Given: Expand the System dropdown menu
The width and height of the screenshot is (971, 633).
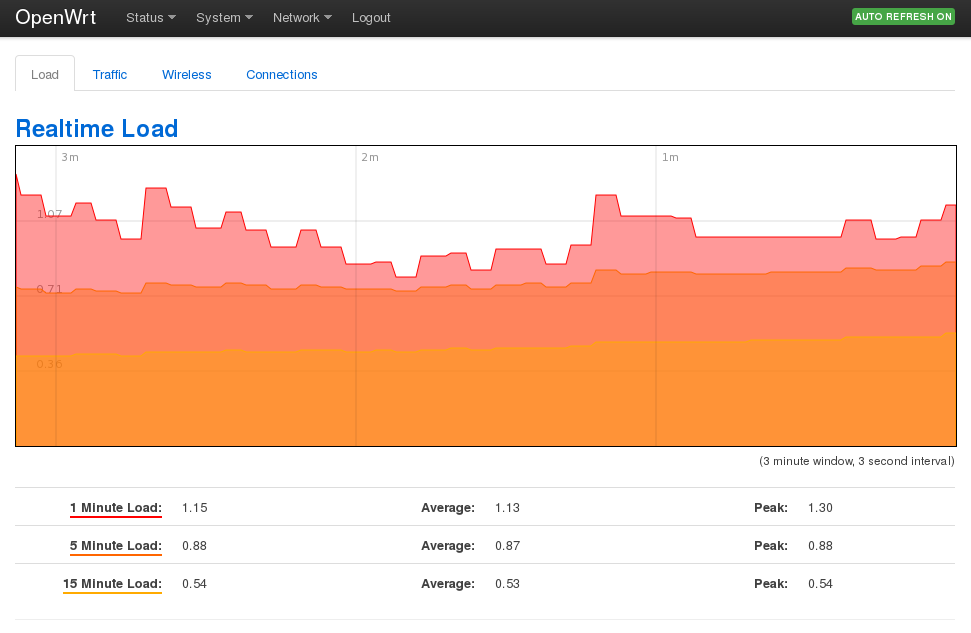Looking at the screenshot, I should point(224,18).
